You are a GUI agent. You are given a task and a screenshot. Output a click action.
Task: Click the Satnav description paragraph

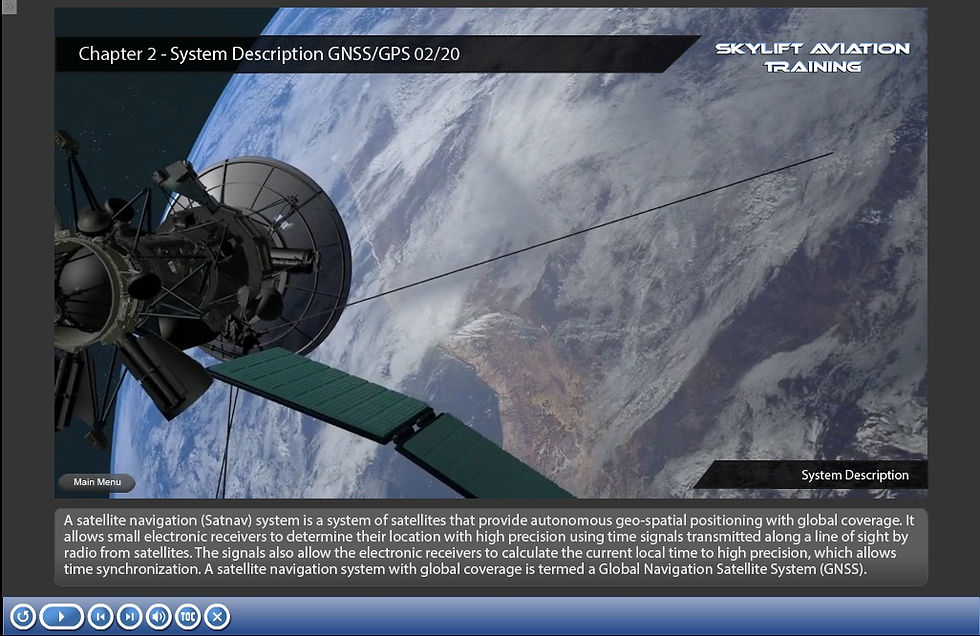tap(490, 545)
